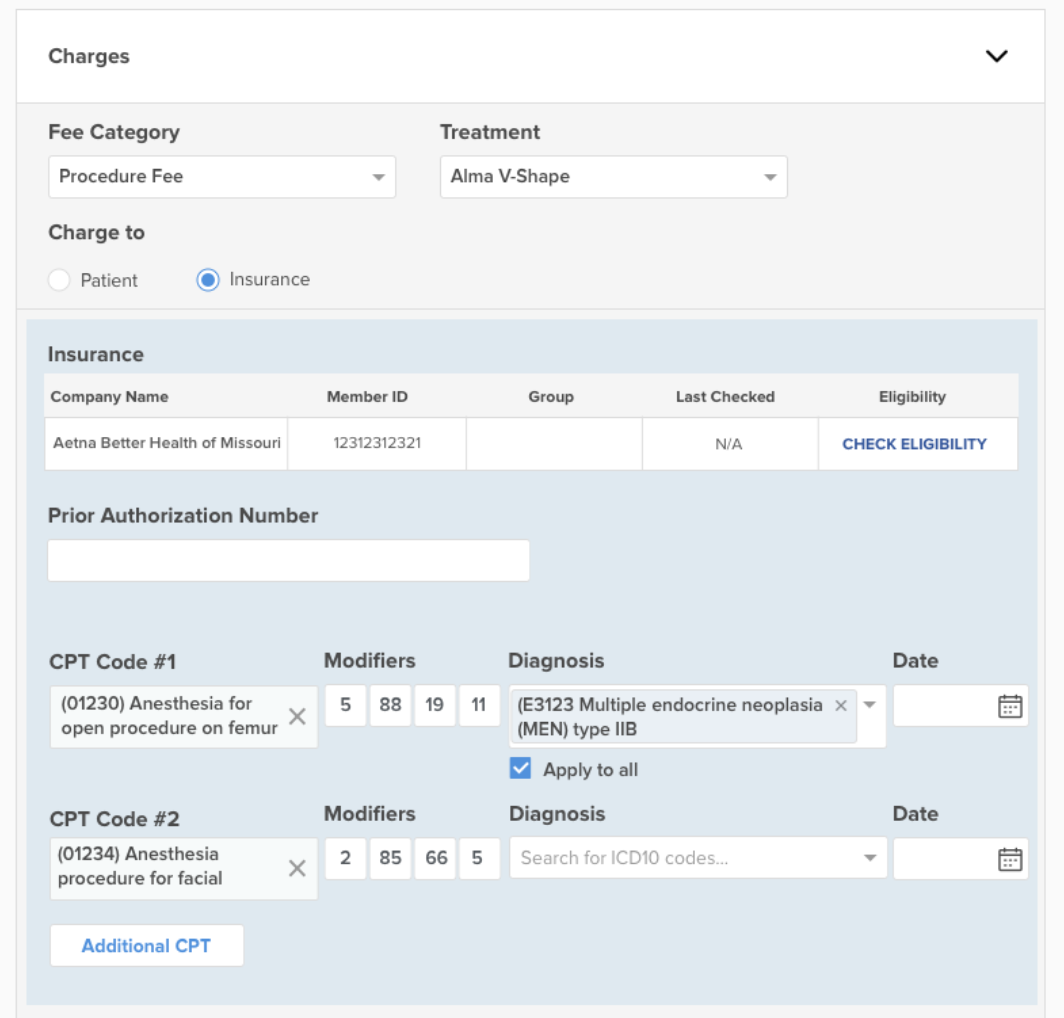
Task: Click the CHECK ELIGIBILITY link
Action: pyautogui.click(x=914, y=444)
